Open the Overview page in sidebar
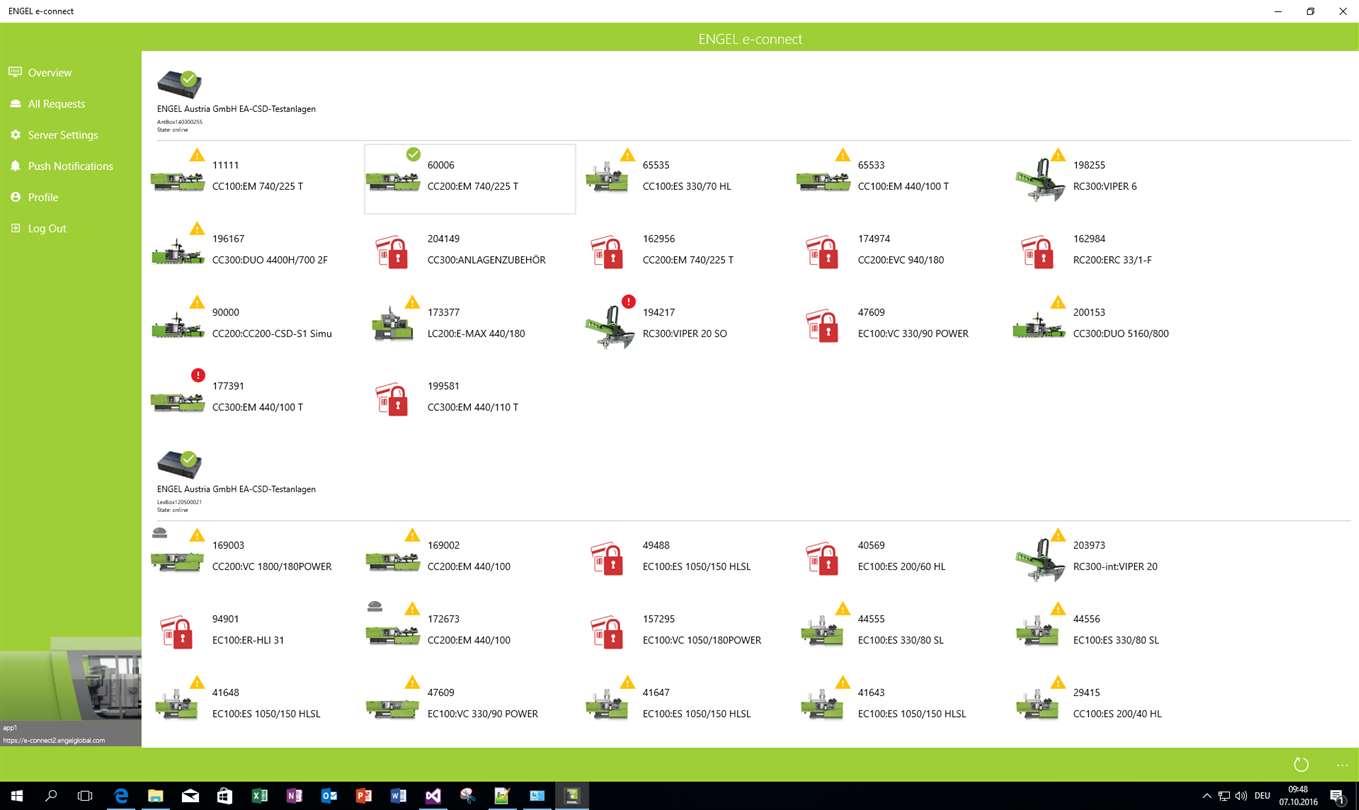Screen dimensions: 1359x810 tap(50, 73)
